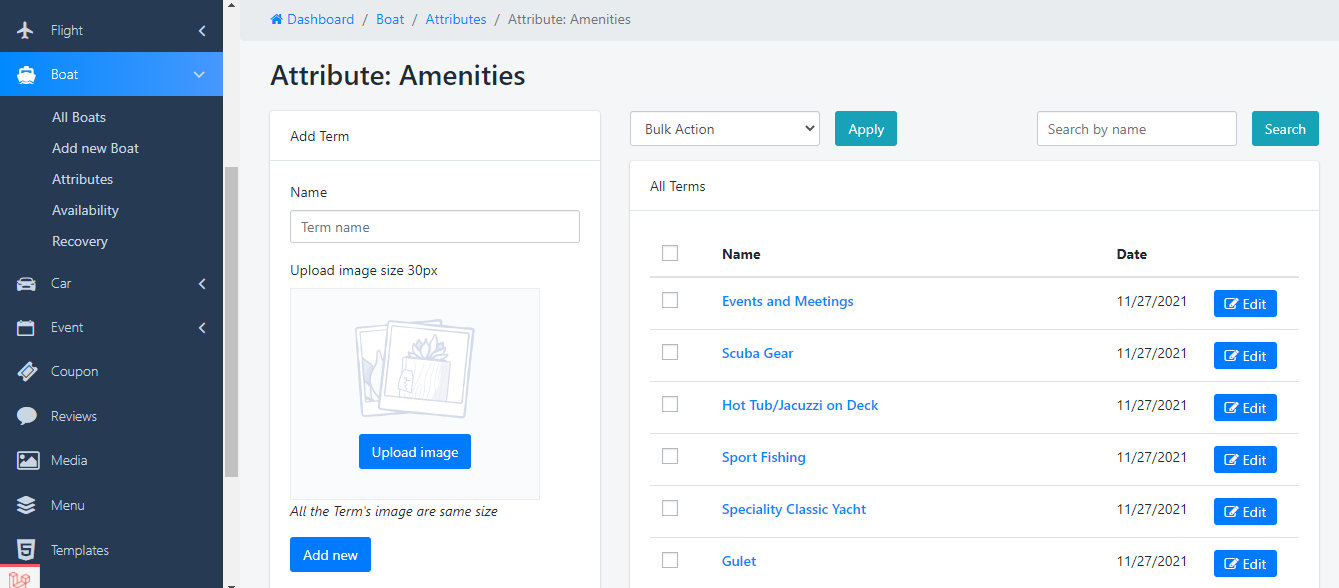
Task: Open the Bulk Action dropdown
Action: (x=724, y=129)
